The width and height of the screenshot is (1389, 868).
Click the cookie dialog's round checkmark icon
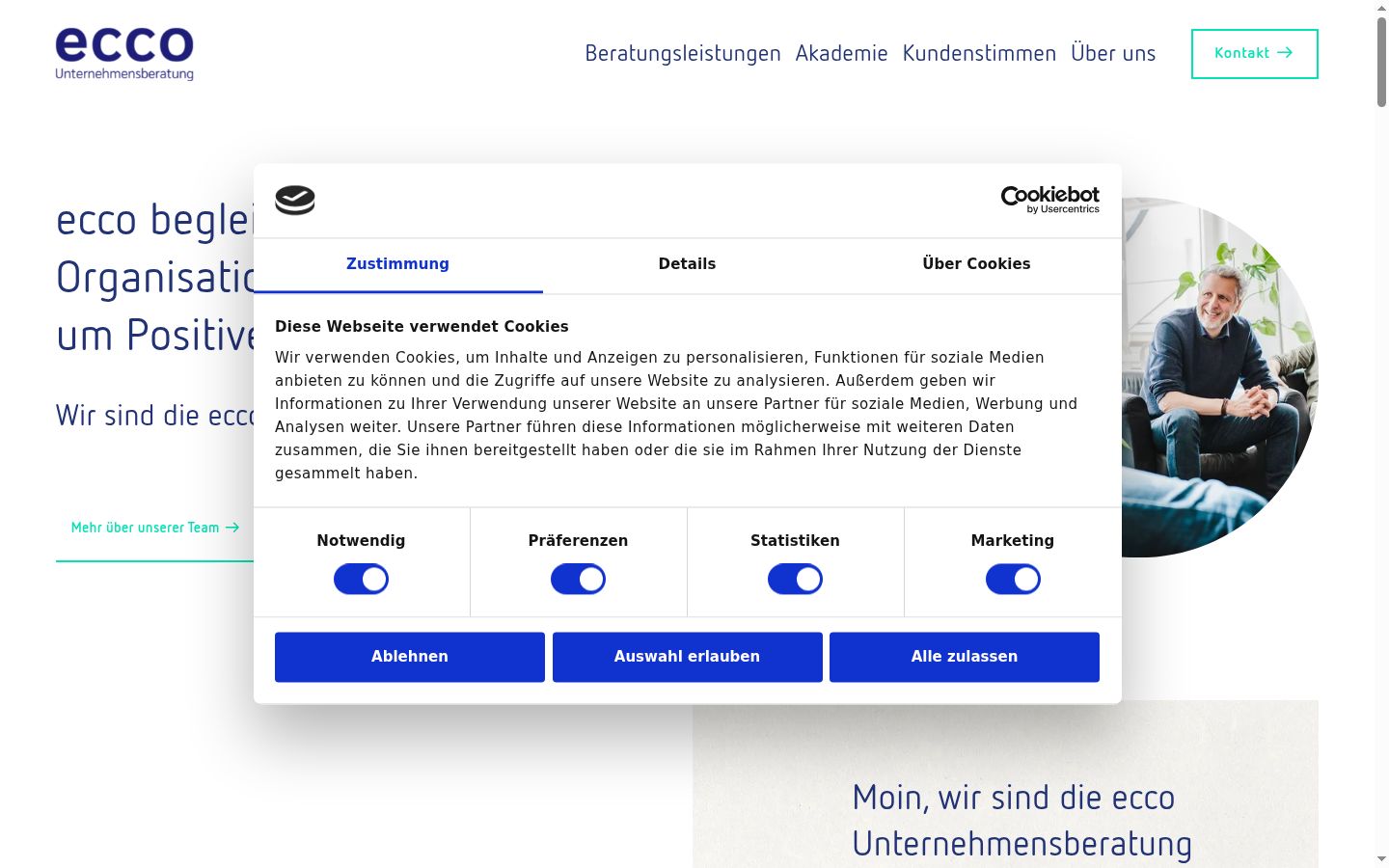[295, 200]
